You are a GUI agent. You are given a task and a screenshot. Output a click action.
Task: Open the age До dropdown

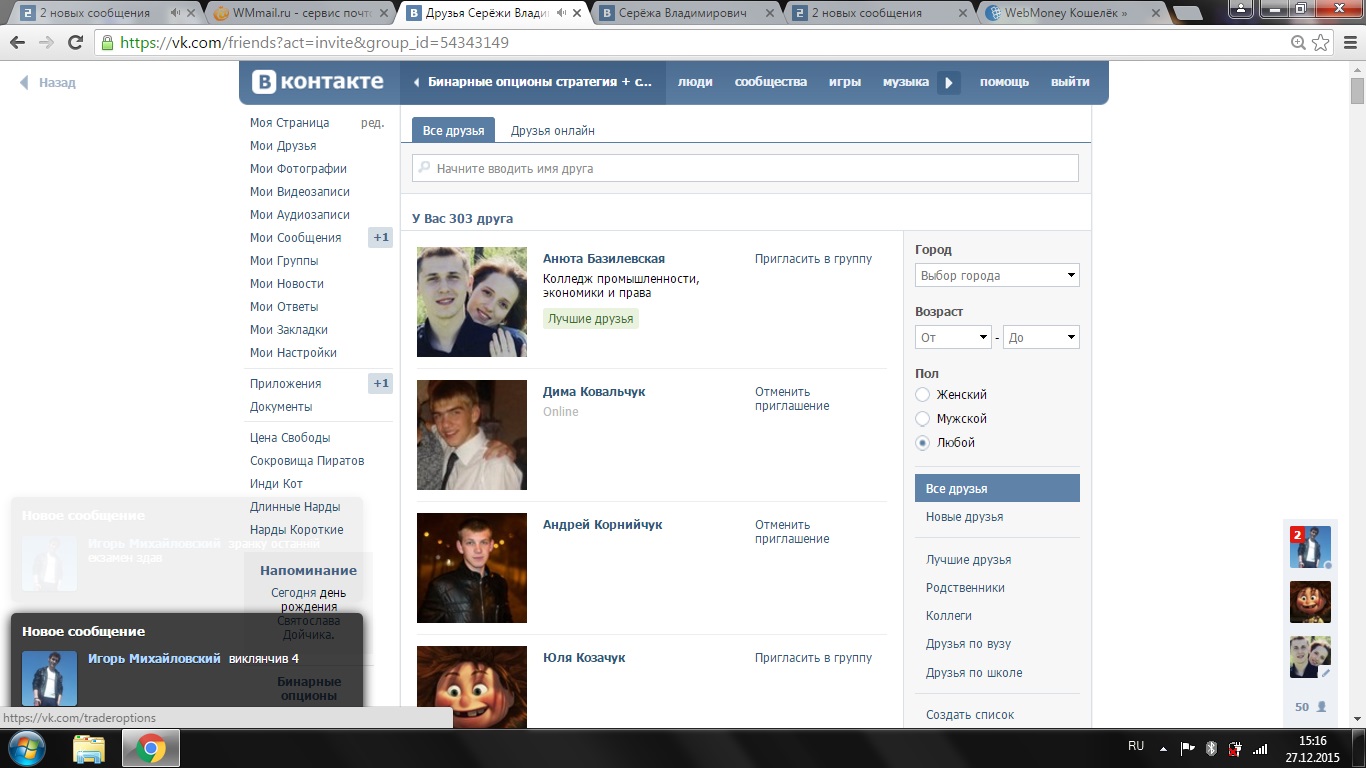(x=1041, y=337)
